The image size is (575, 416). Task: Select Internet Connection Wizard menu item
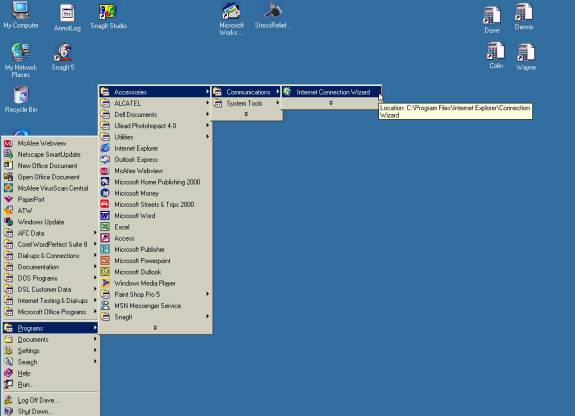coord(331,92)
